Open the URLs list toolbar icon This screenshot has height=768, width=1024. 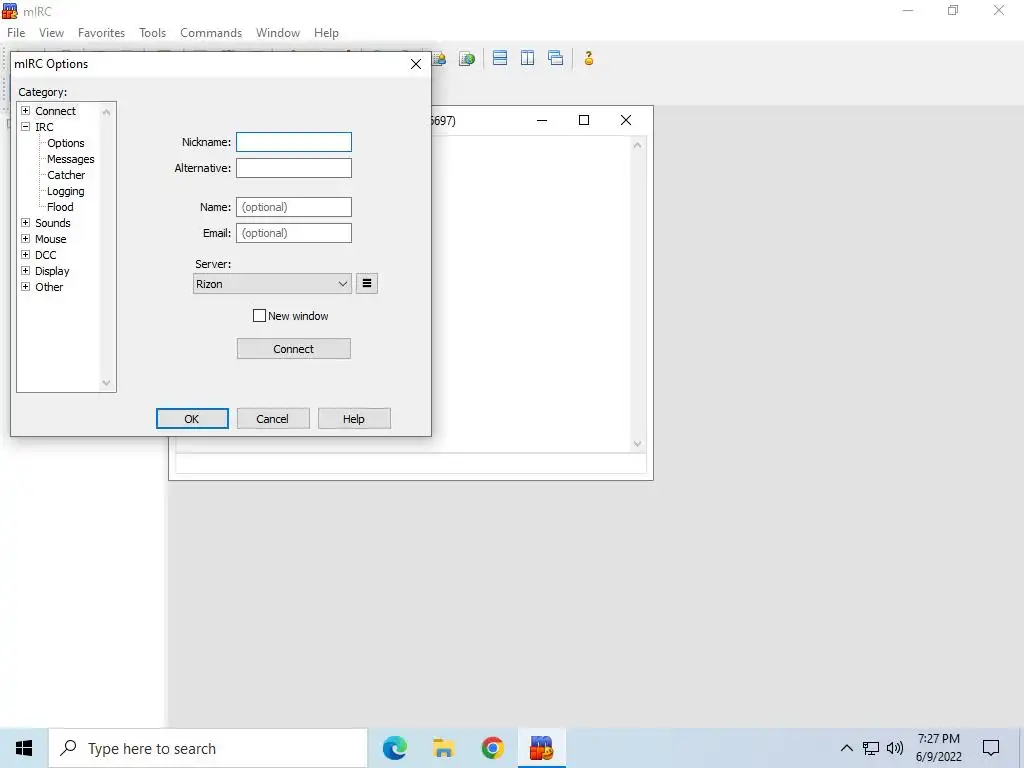click(466, 59)
